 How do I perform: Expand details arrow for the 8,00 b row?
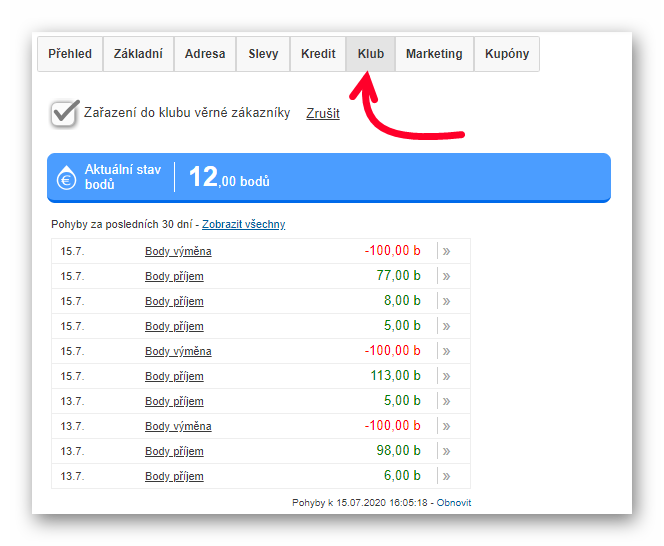click(446, 301)
